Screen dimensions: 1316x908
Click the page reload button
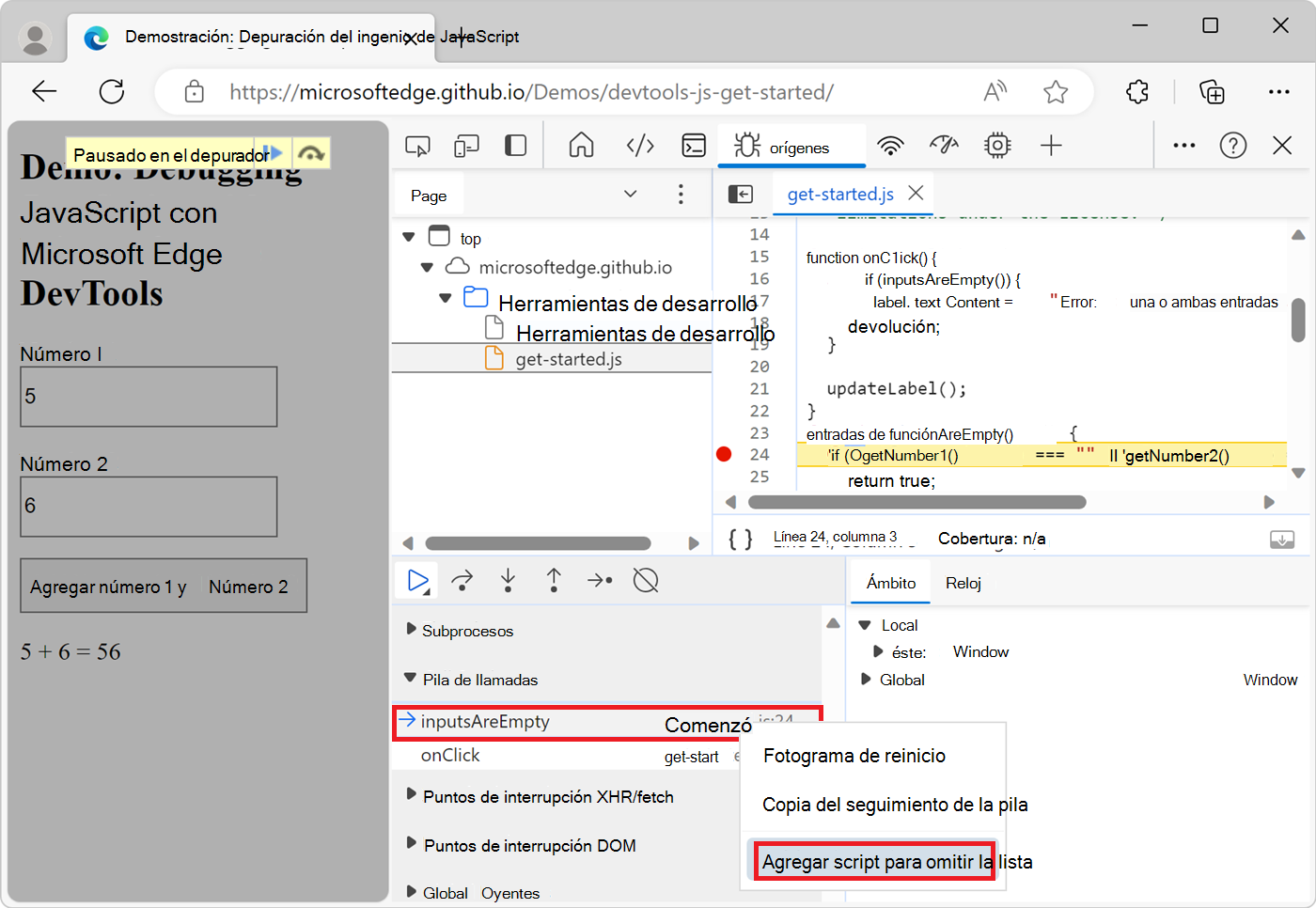(111, 92)
